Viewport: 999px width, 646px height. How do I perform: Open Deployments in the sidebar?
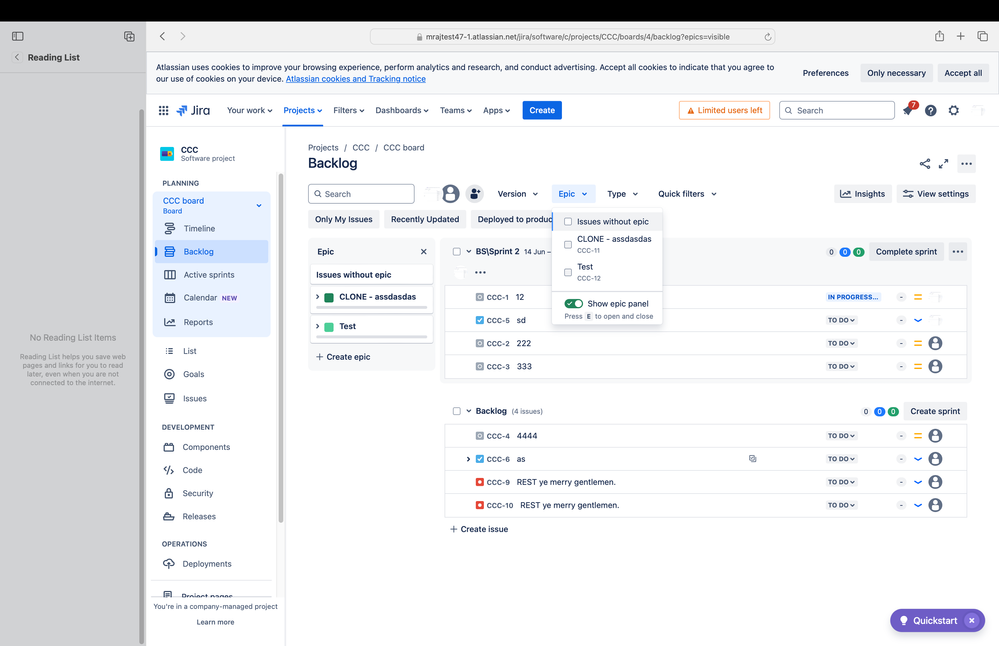point(206,564)
